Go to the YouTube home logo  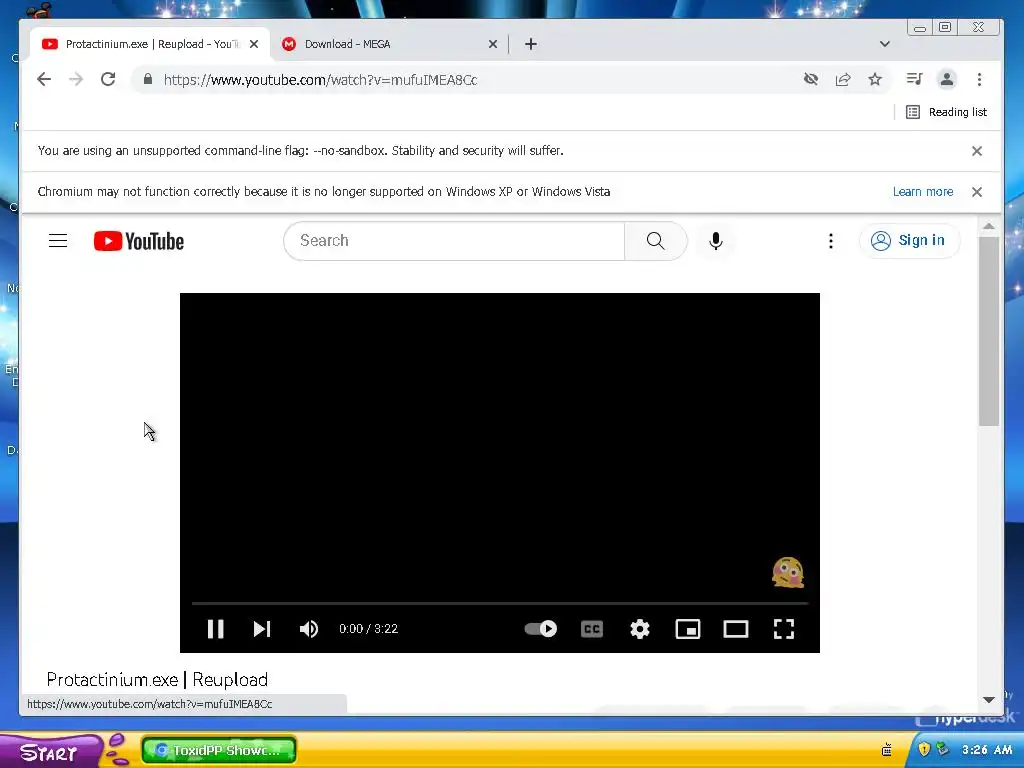(138, 241)
